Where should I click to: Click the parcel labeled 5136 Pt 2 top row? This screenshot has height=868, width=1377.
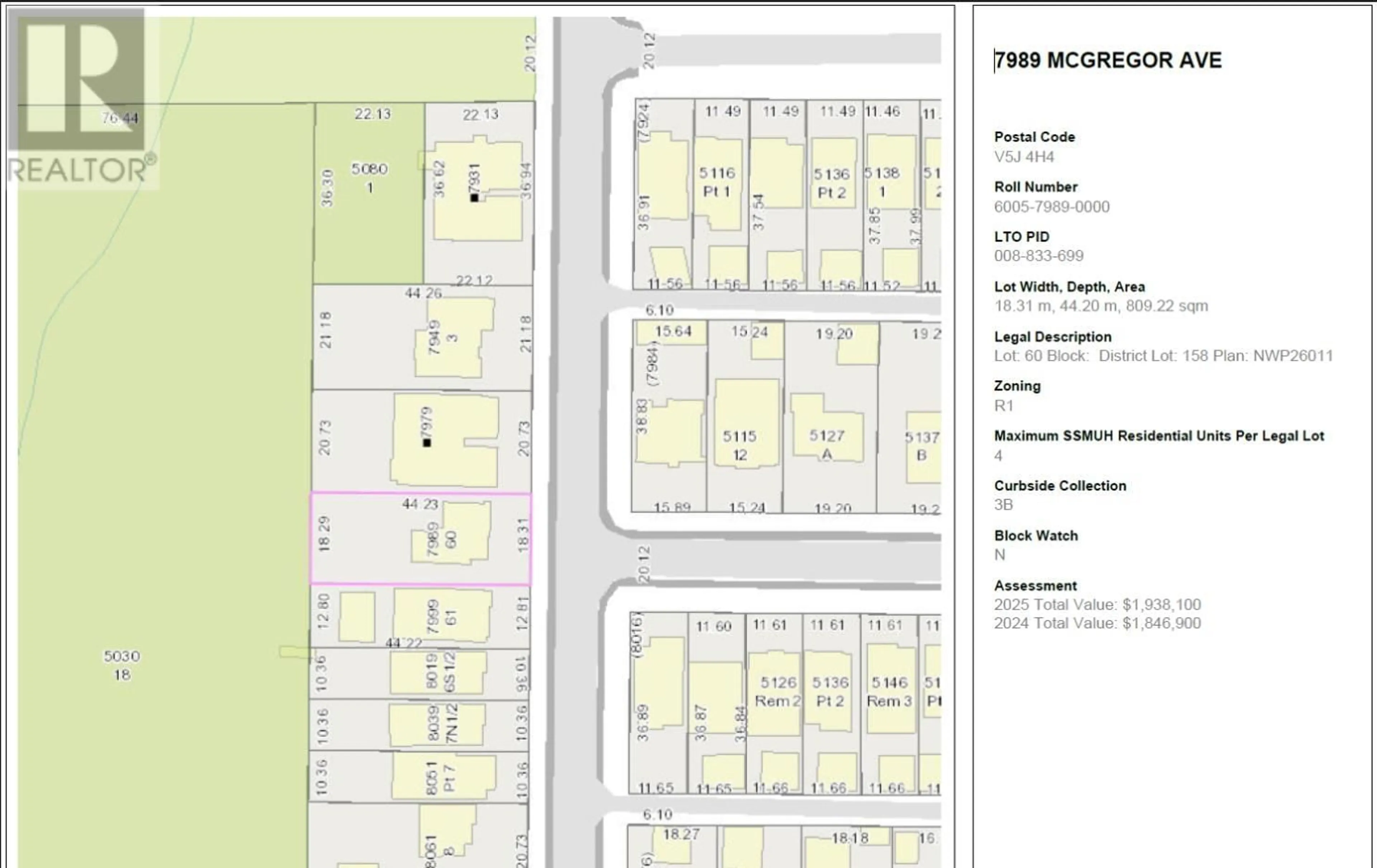coord(834,194)
